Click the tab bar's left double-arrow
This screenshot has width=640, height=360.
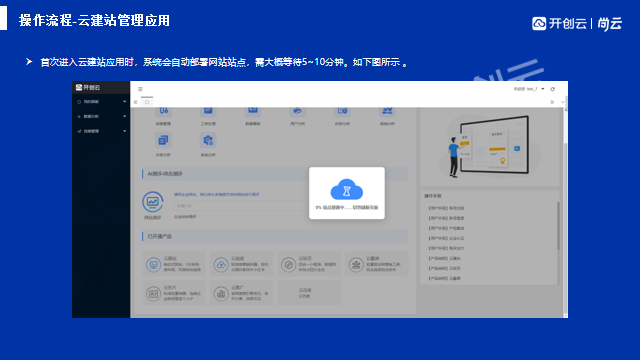[136, 102]
